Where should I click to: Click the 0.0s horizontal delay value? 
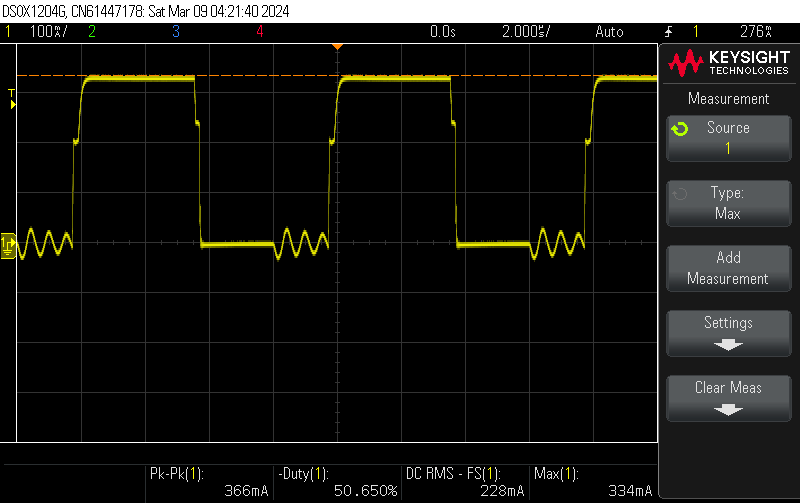pyautogui.click(x=442, y=32)
